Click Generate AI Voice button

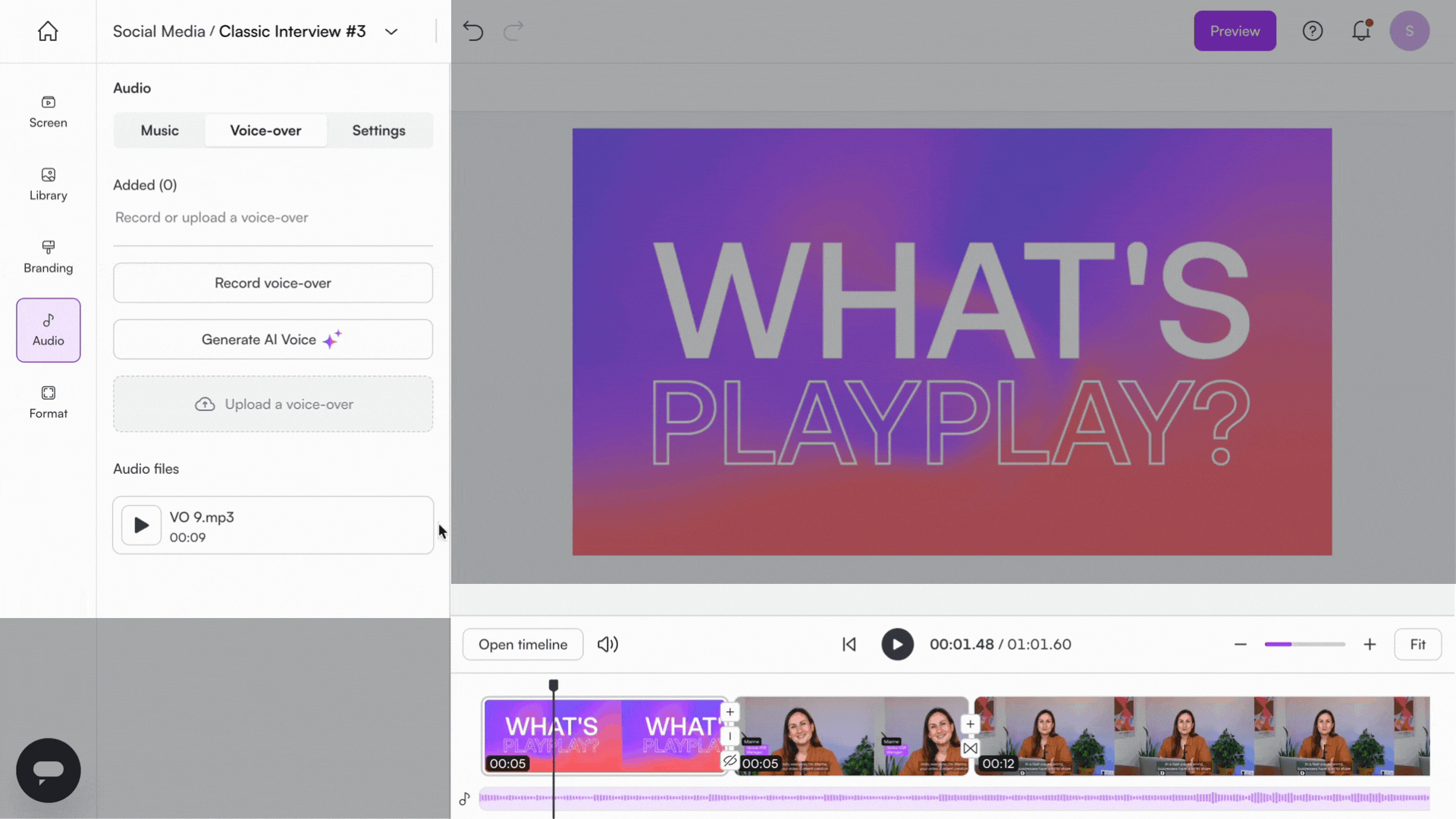pos(272,340)
